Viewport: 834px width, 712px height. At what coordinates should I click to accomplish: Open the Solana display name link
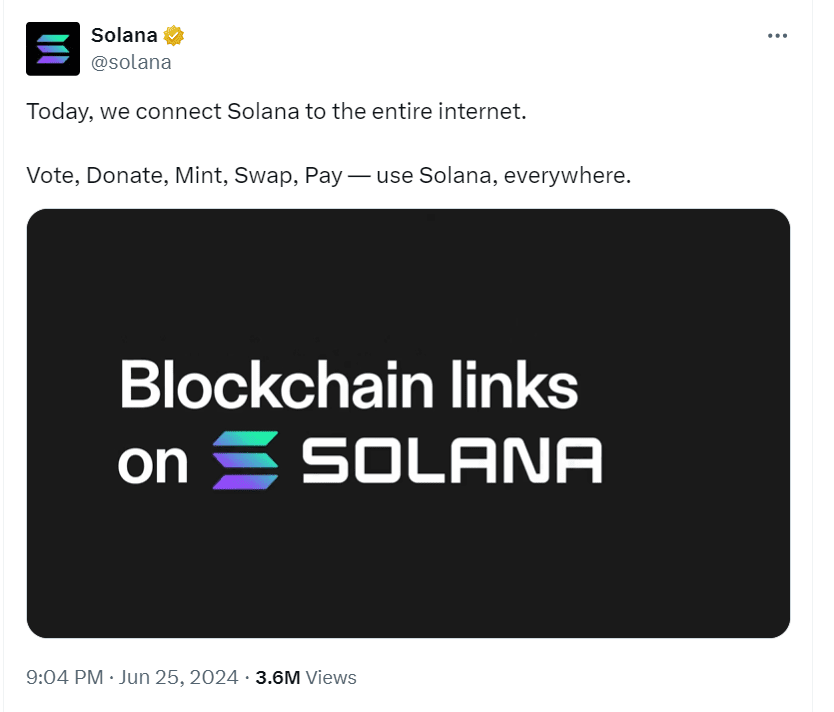(124, 36)
